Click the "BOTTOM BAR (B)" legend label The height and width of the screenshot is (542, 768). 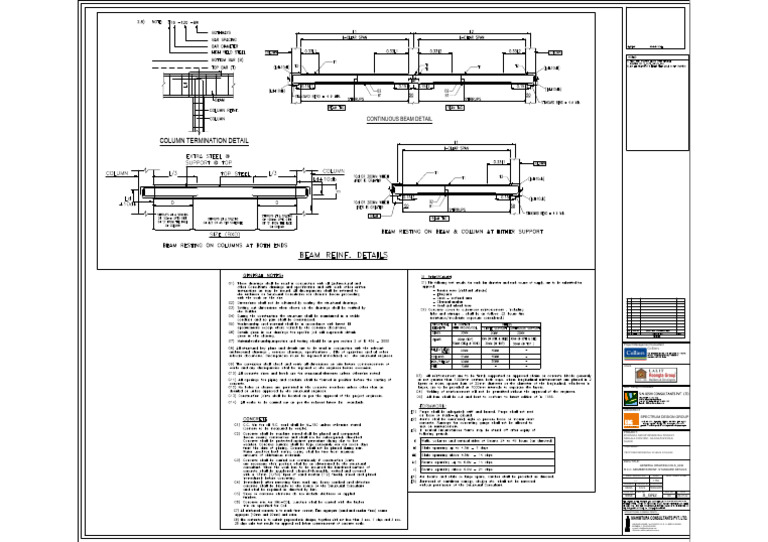point(227,60)
